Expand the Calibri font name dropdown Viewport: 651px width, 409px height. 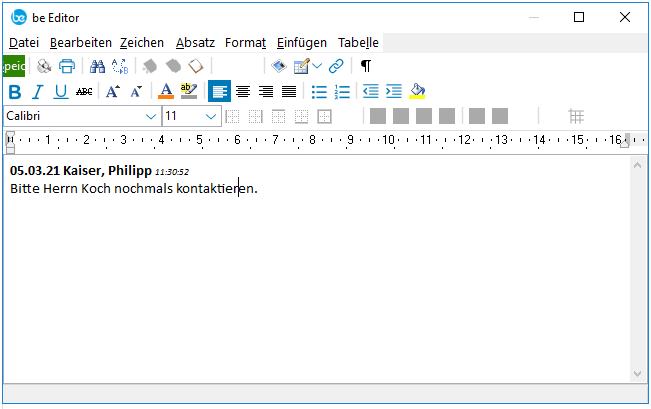151,116
